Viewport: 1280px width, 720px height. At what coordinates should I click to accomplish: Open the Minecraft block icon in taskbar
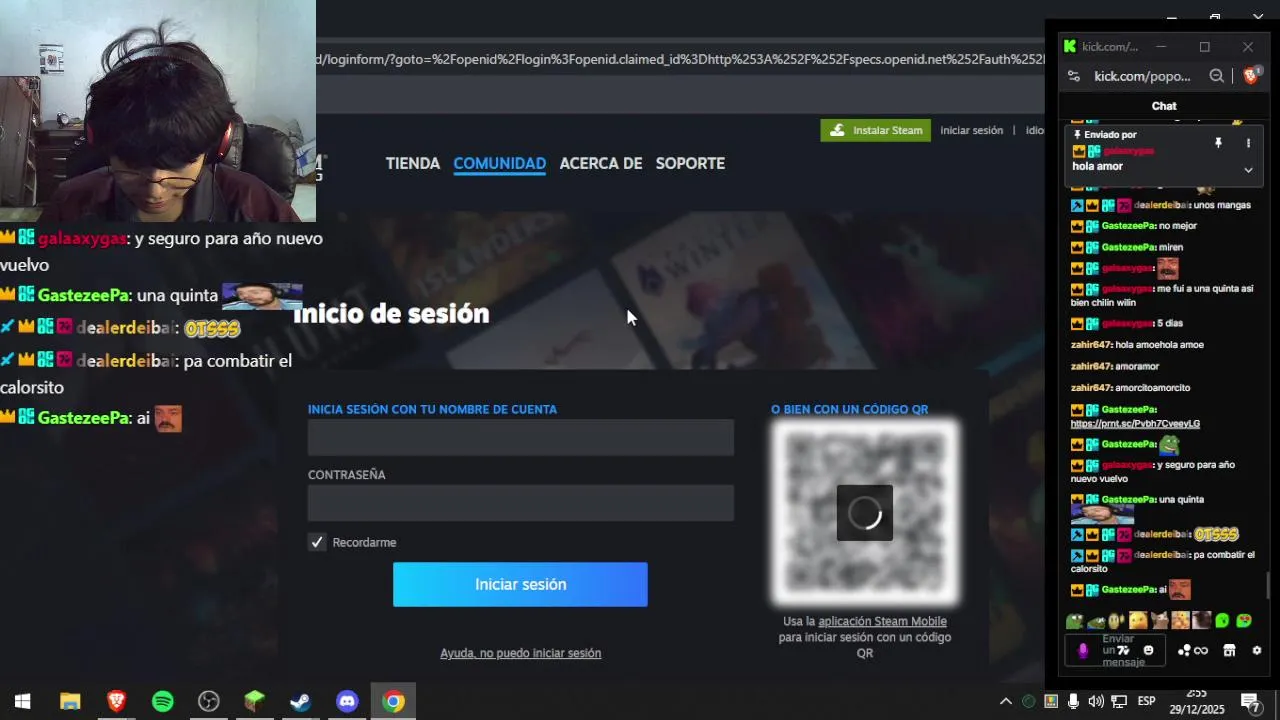254,702
